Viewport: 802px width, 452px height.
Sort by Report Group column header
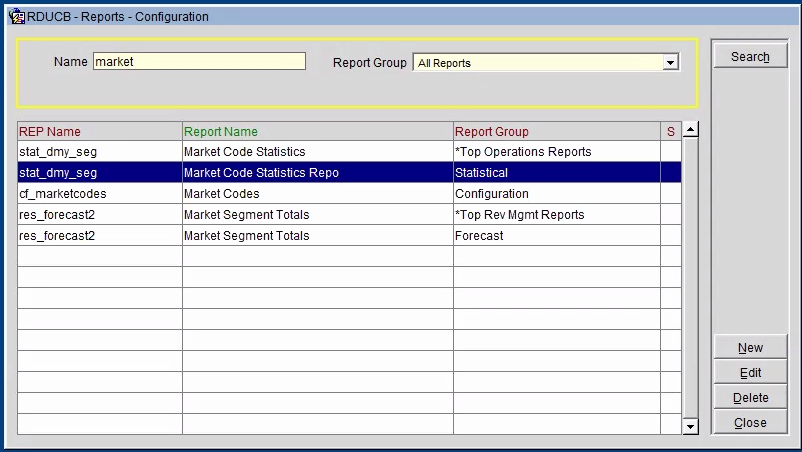556,131
